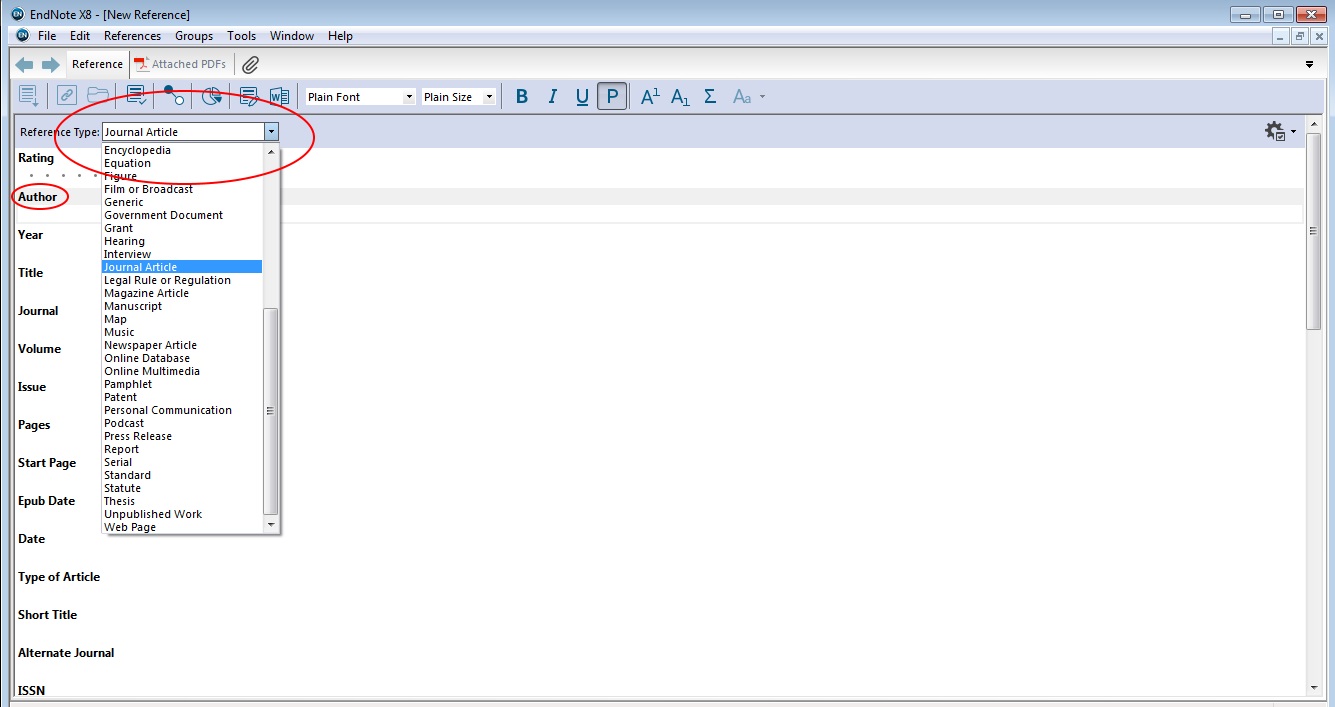1335x707 pixels.
Task: Open the Tools menu
Action: point(241,36)
